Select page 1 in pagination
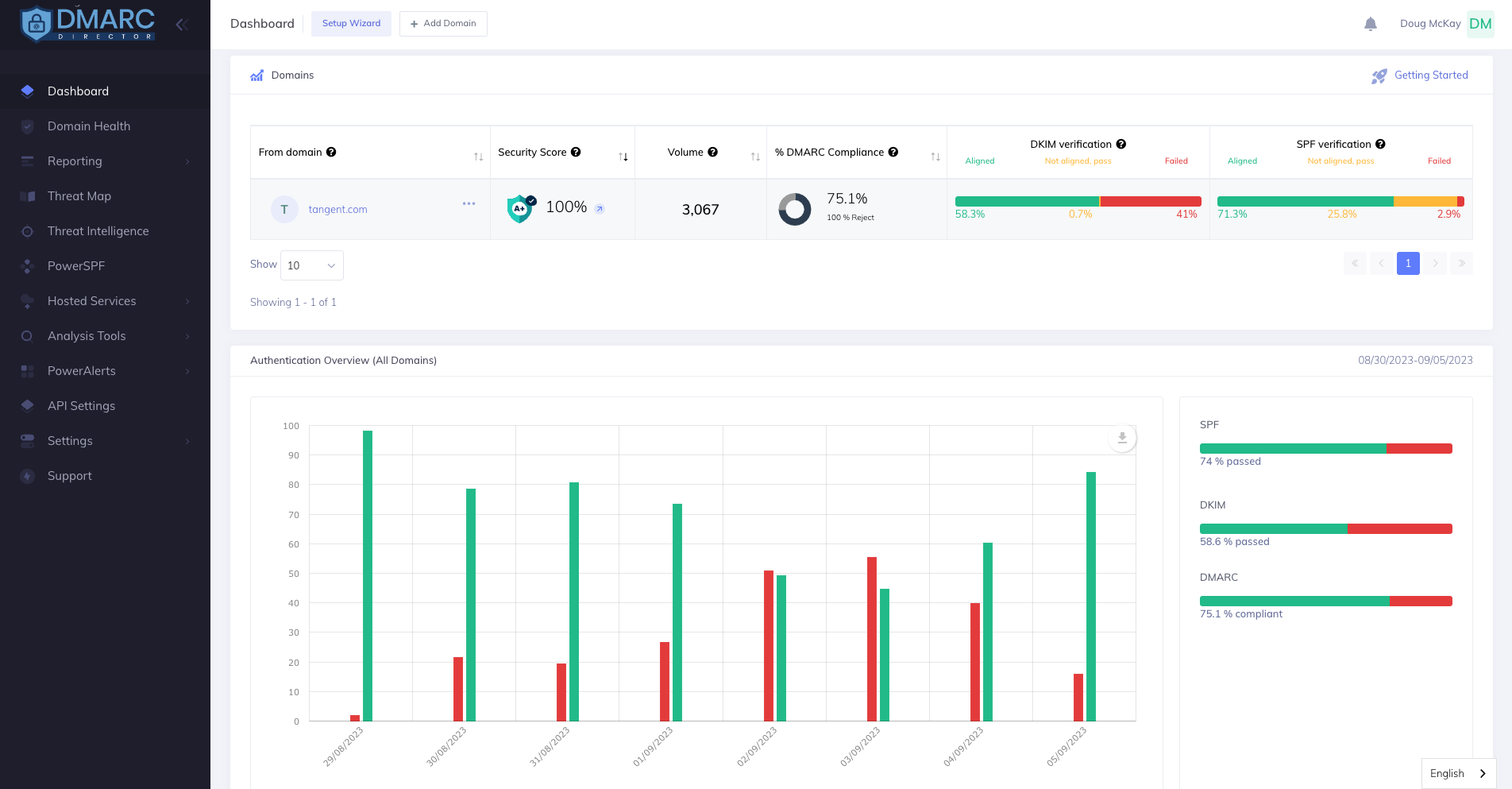Image resolution: width=1512 pixels, height=789 pixels. [x=1407, y=264]
